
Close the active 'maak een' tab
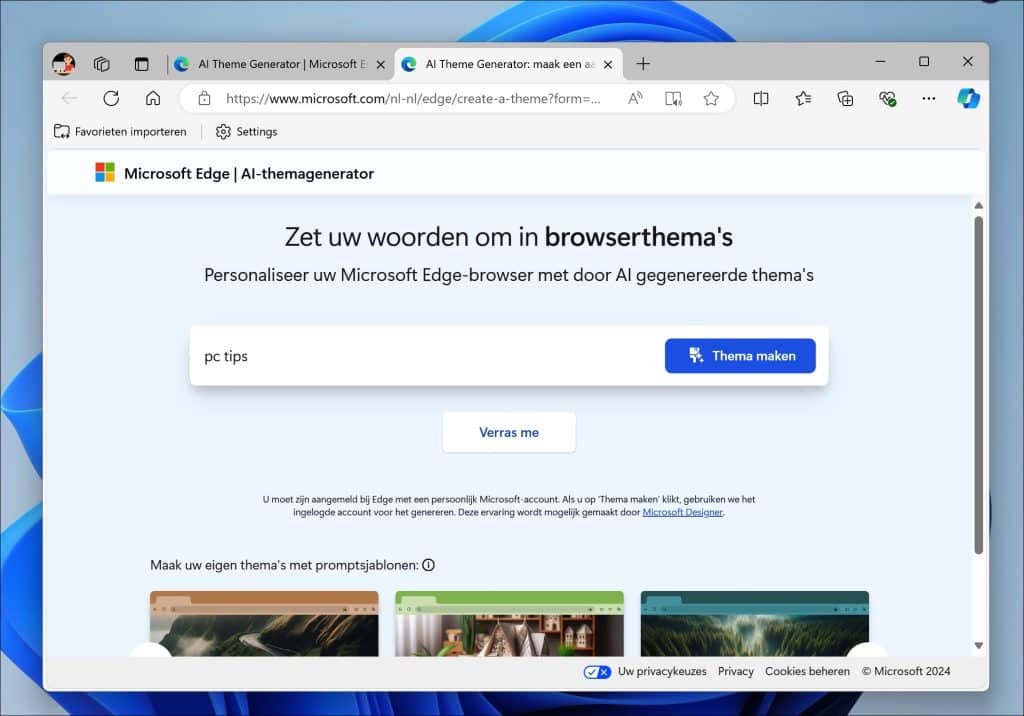click(608, 65)
